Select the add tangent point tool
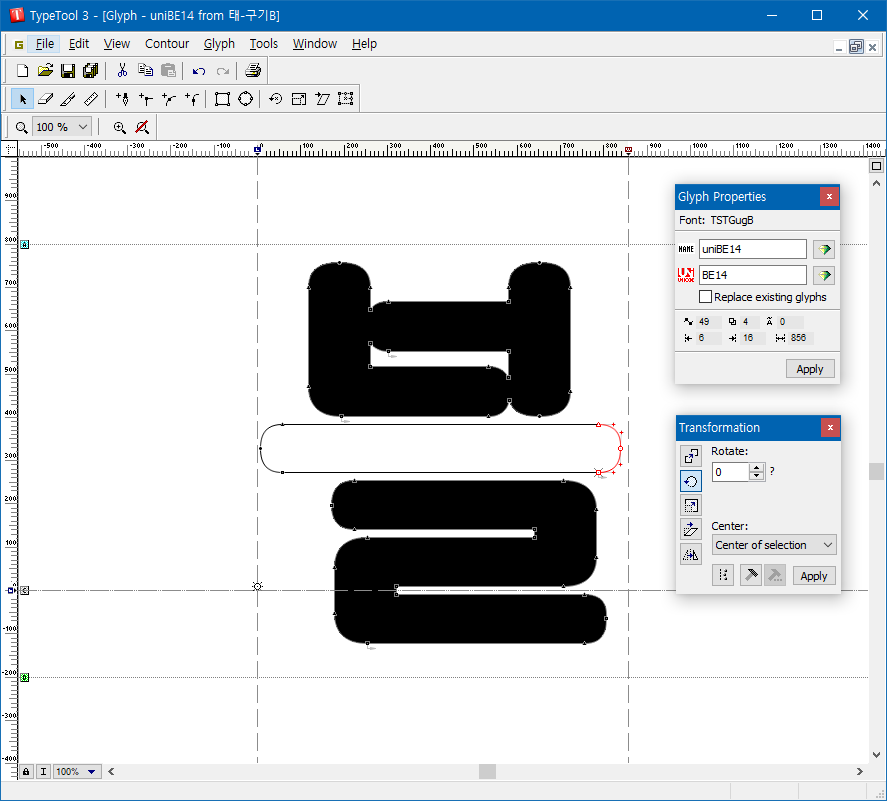Viewport: 887px width, 801px height. [x=192, y=99]
